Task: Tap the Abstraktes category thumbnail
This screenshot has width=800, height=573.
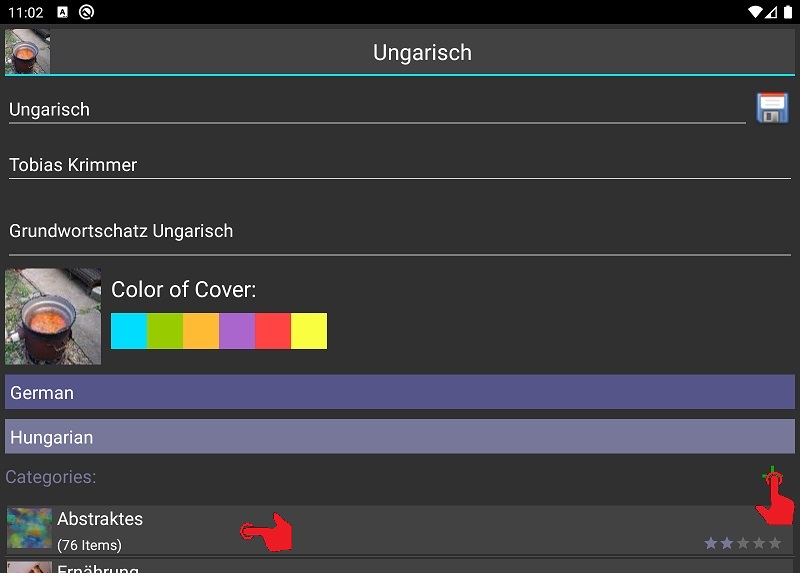Action: pos(30,528)
